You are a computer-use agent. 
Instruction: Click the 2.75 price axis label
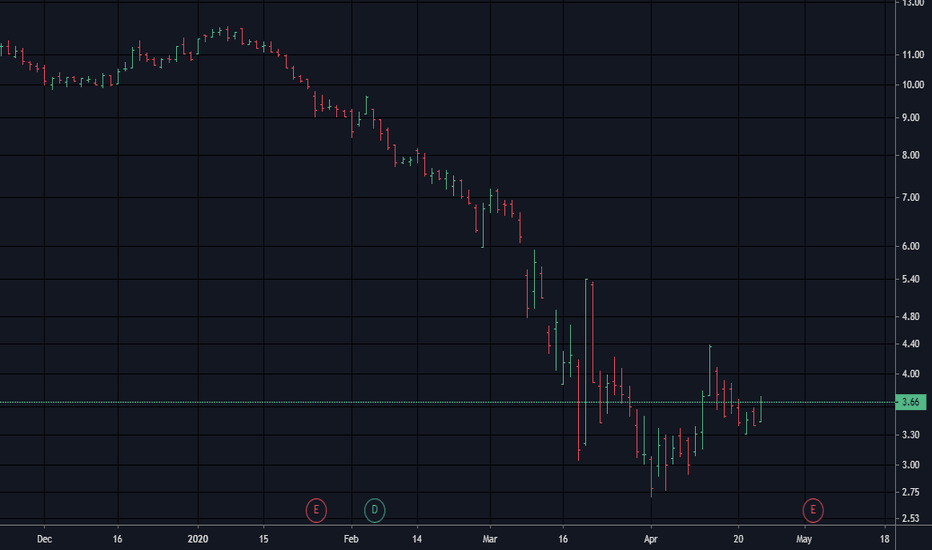pos(911,492)
